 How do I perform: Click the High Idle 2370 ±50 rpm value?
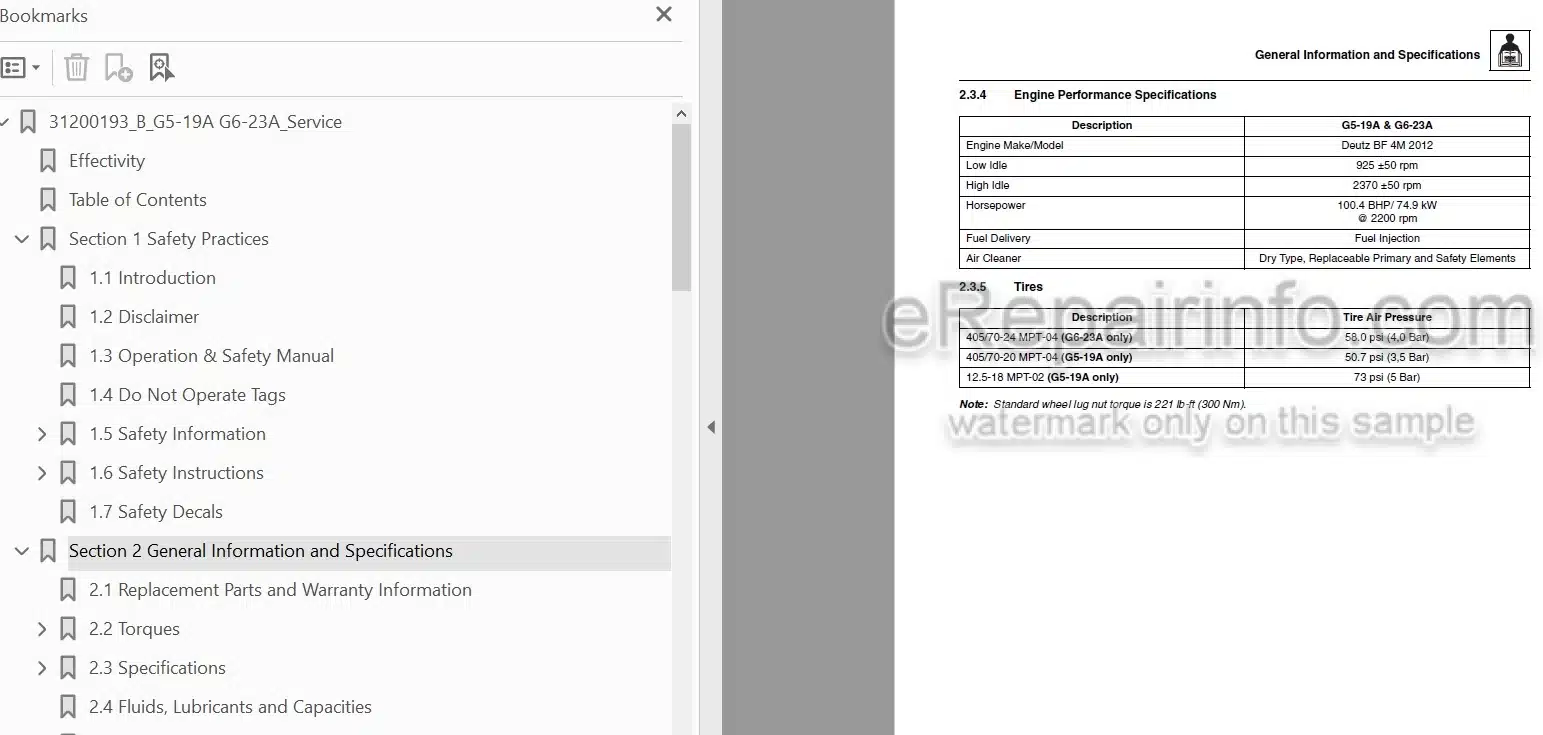[x=1387, y=186]
